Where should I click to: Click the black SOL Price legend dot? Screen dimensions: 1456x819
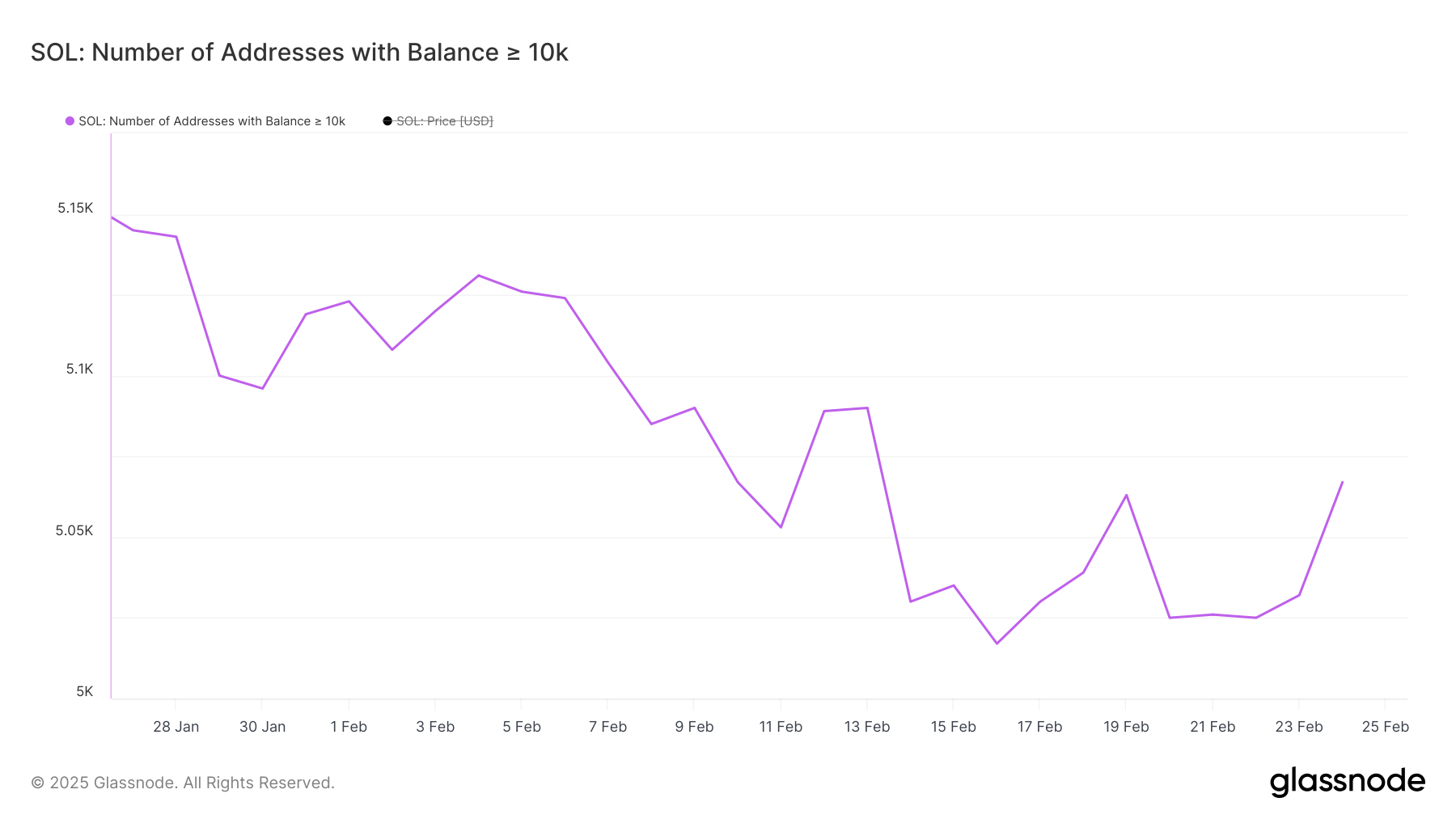[387, 121]
